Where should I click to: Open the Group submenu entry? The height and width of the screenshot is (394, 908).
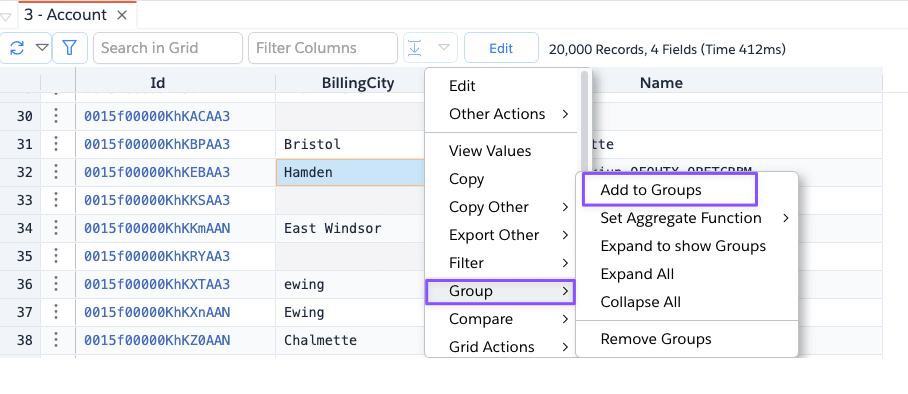pos(501,291)
